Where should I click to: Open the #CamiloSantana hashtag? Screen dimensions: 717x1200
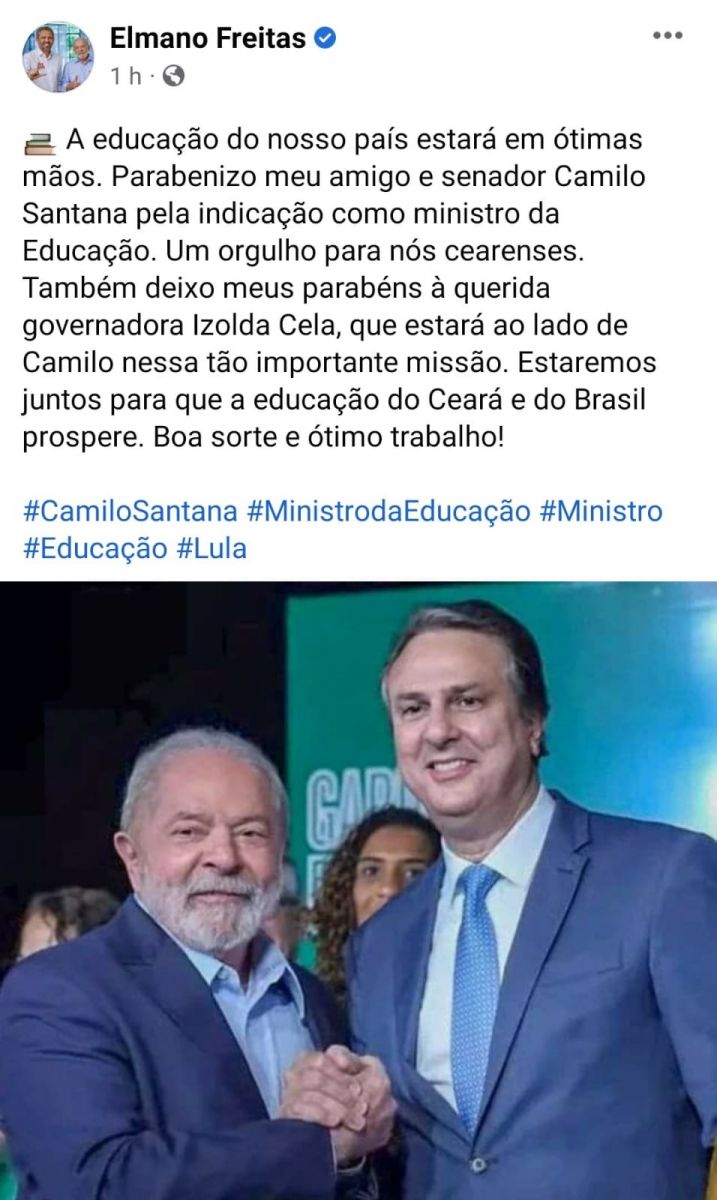[x=130, y=511]
